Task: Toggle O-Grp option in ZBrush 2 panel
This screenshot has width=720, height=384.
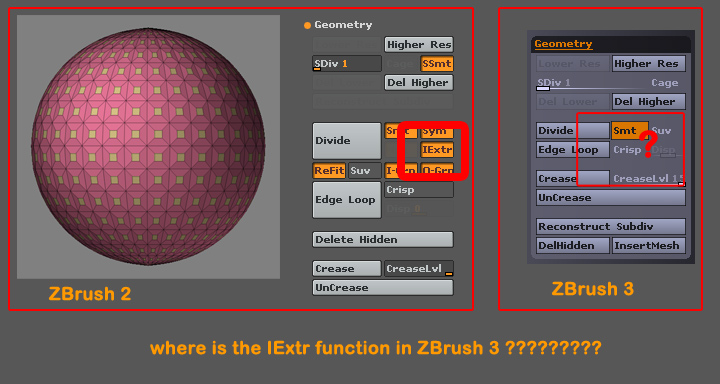Action: [437, 171]
